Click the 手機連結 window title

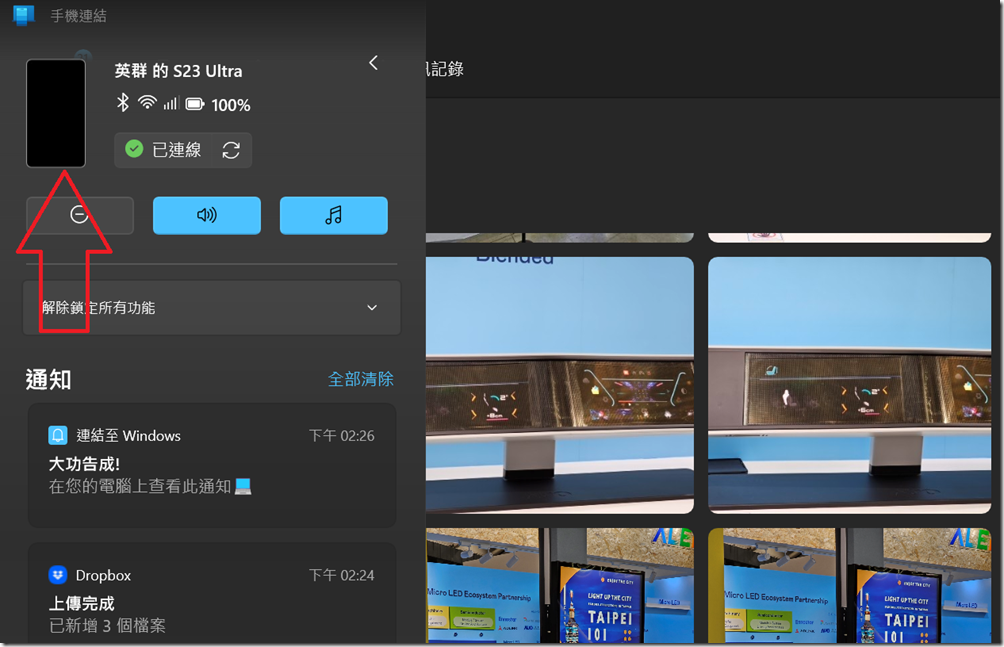click(x=78, y=15)
